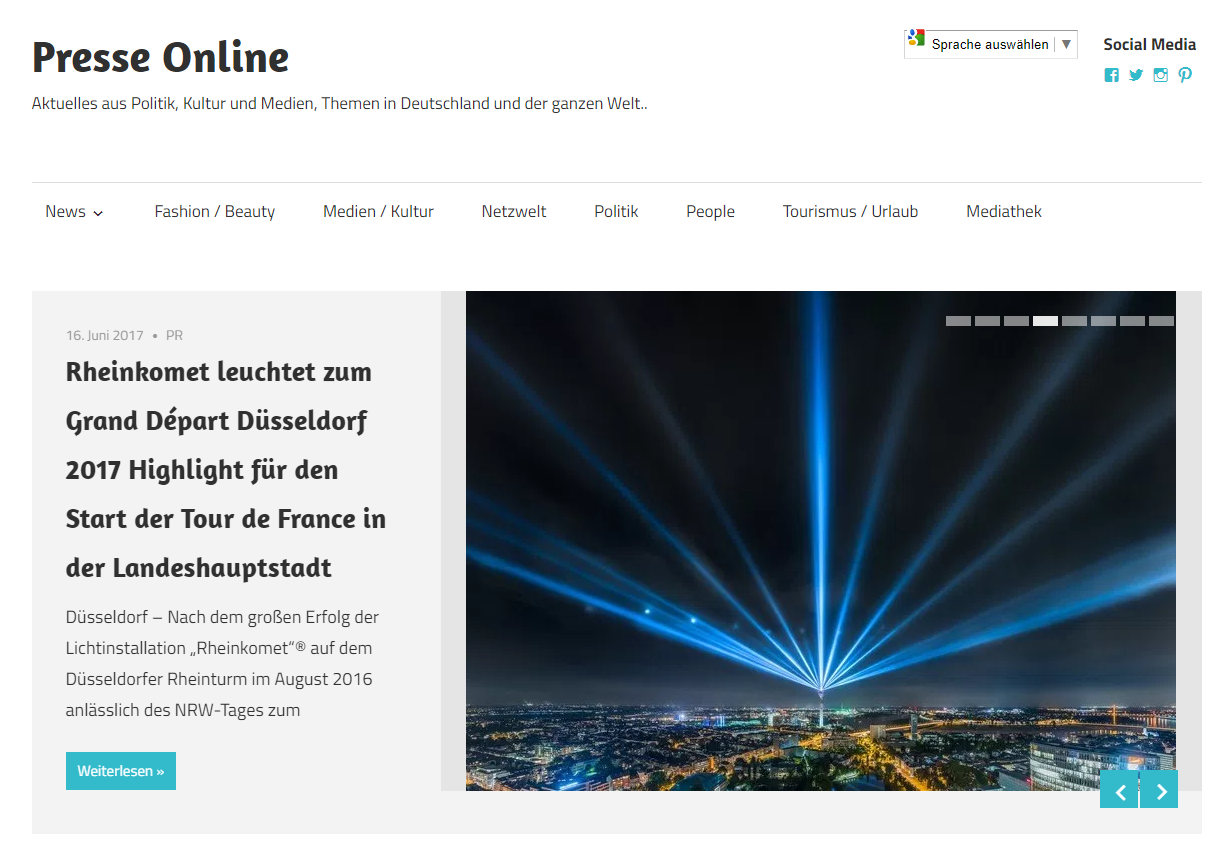Advance slider with the right arrow
The image size is (1212, 851).
[1159, 789]
